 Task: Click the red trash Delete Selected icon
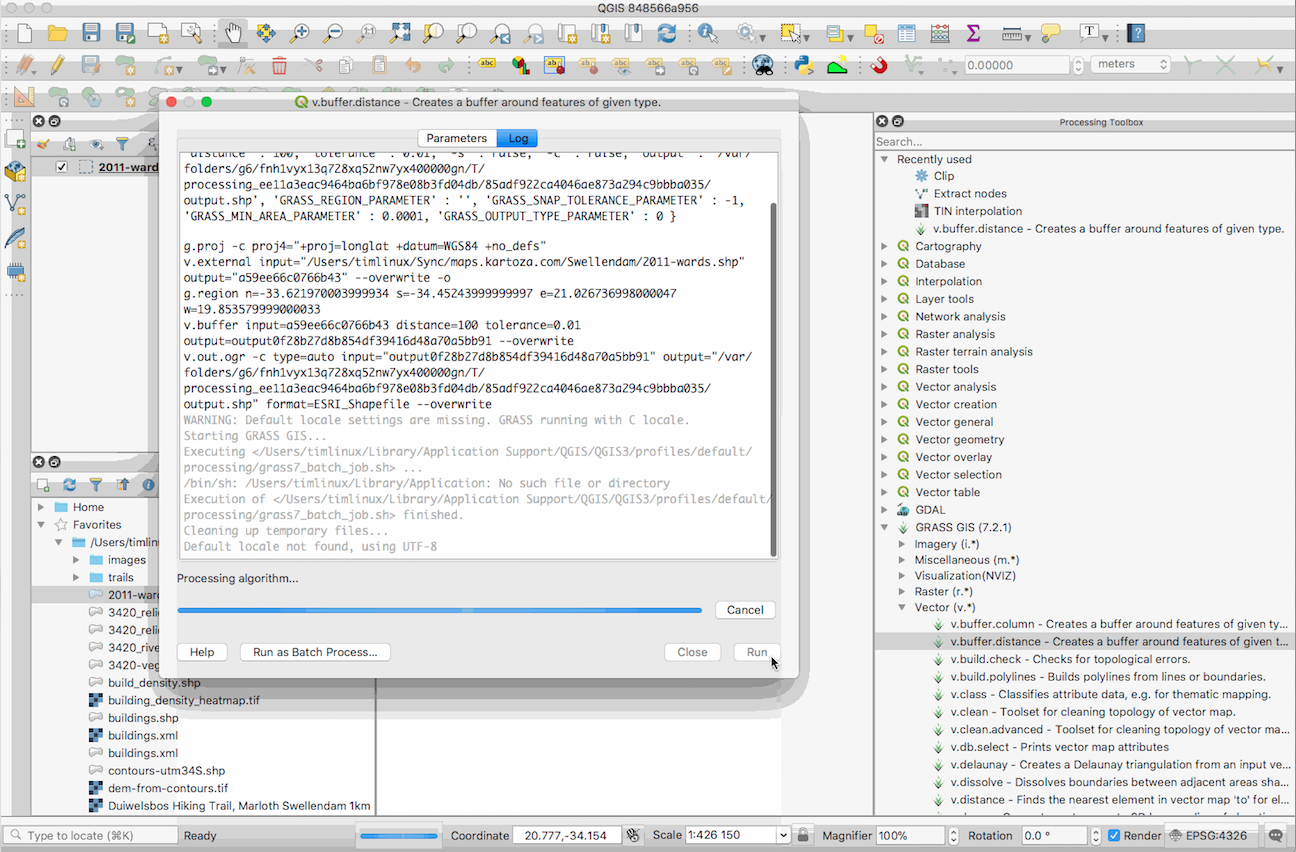[279, 66]
